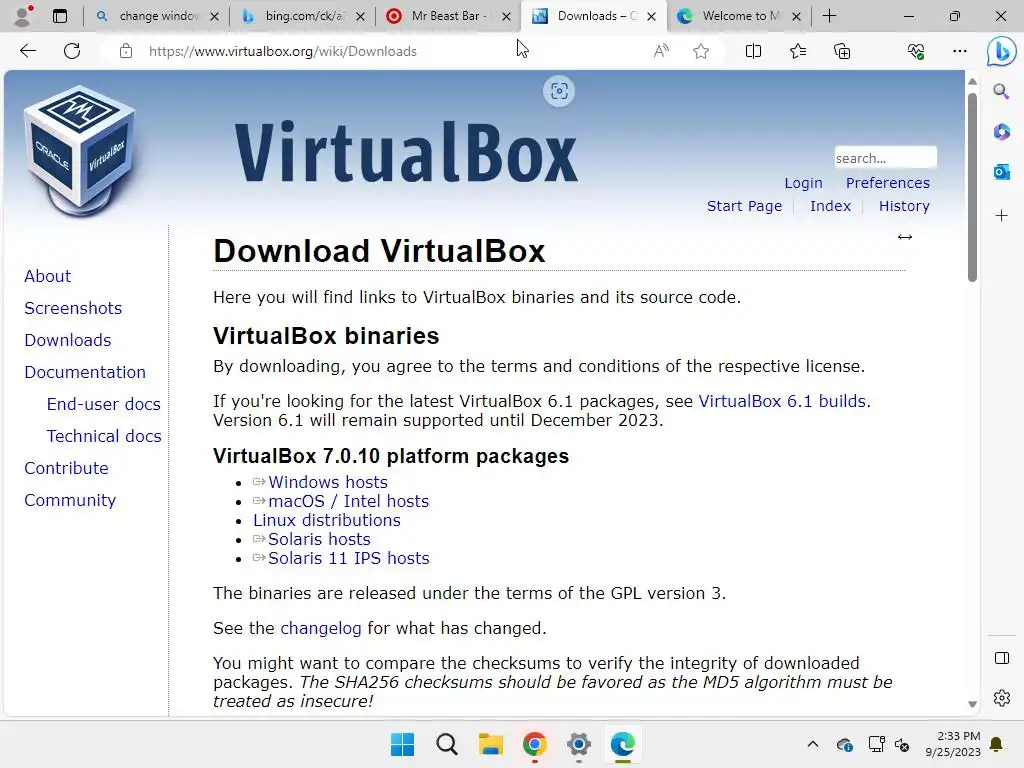Click the visual search icon over banner
1024x768 pixels.
559,91
